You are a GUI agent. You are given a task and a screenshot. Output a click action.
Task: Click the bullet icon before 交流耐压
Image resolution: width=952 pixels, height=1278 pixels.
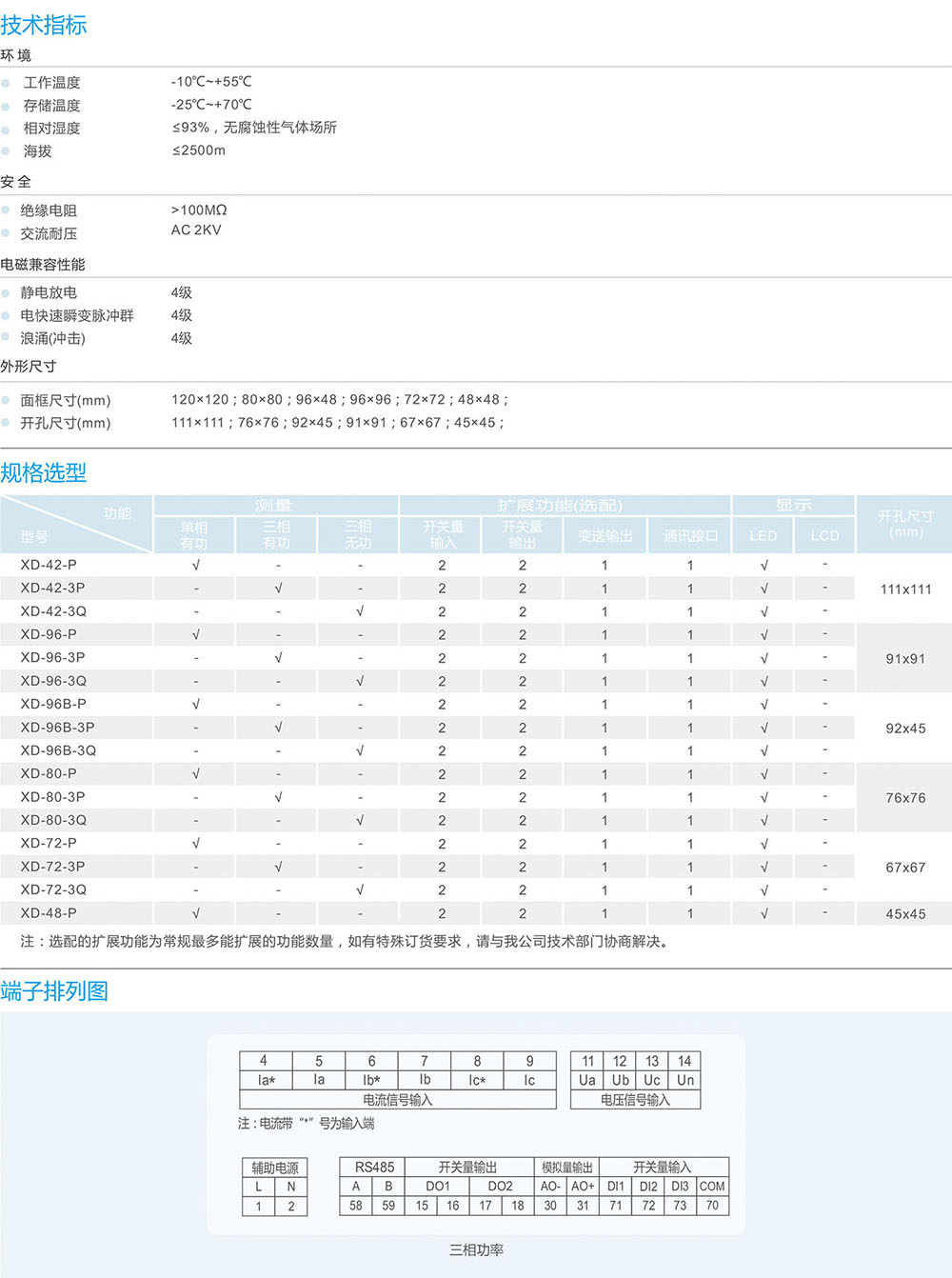(x=6, y=233)
